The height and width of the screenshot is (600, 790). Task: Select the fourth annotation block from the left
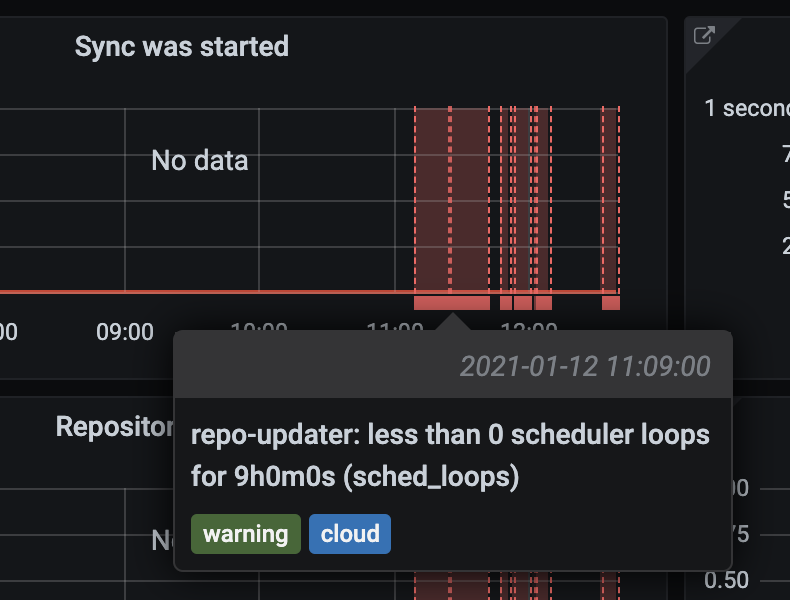click(x=543, y=303)
